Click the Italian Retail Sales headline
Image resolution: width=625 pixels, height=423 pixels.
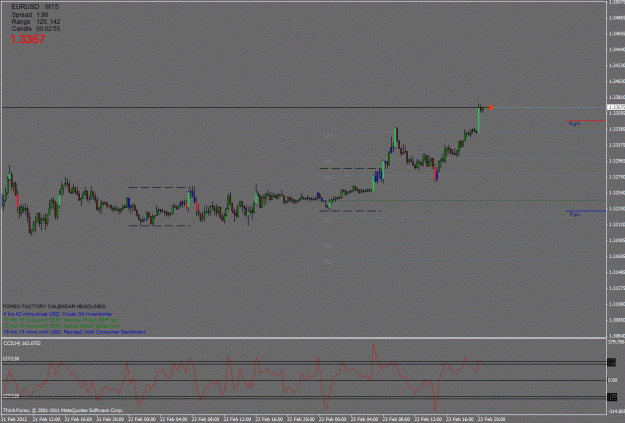coord(61,326)
